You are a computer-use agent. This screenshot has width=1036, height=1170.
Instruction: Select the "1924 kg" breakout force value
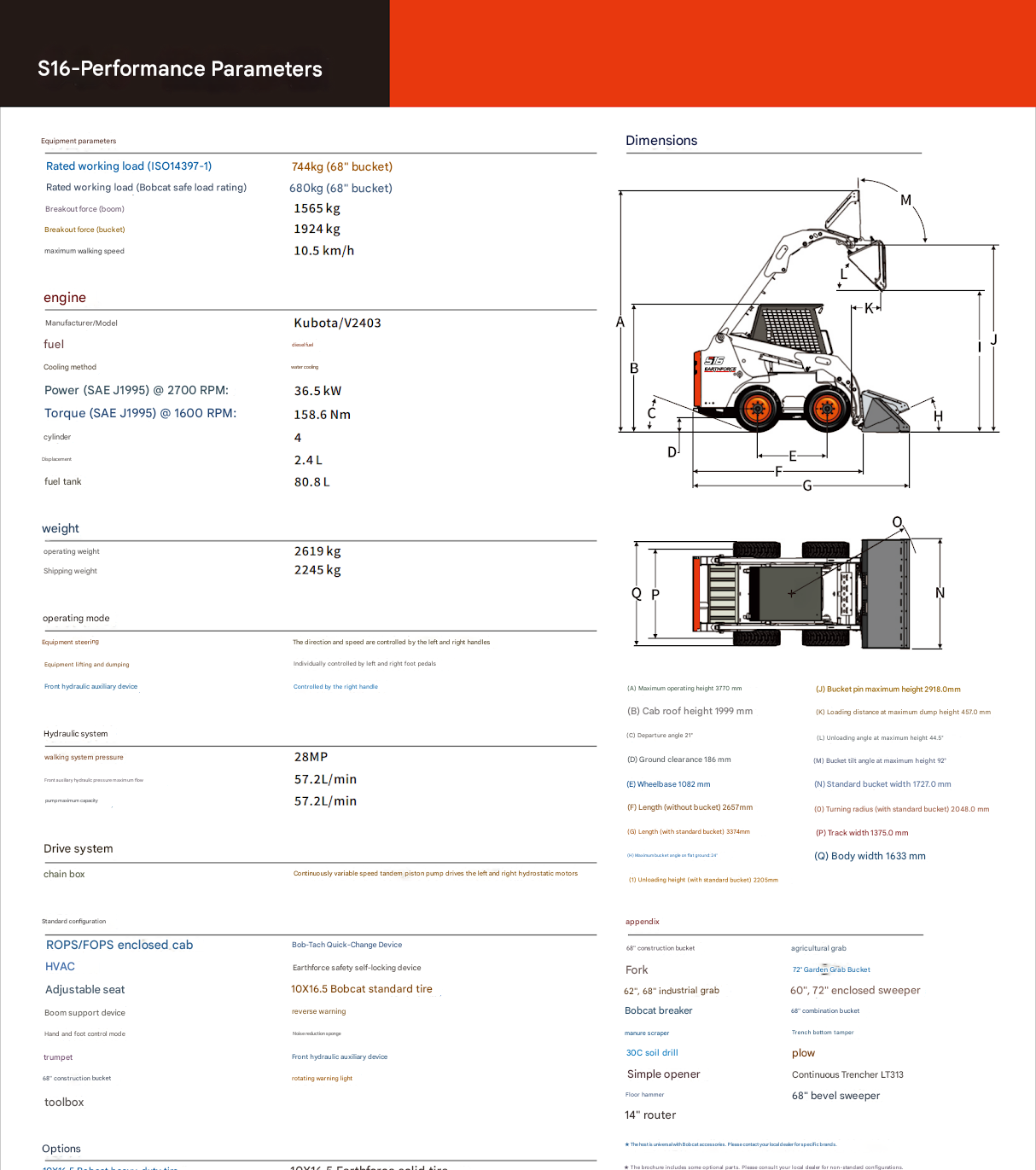coord(317,229)
